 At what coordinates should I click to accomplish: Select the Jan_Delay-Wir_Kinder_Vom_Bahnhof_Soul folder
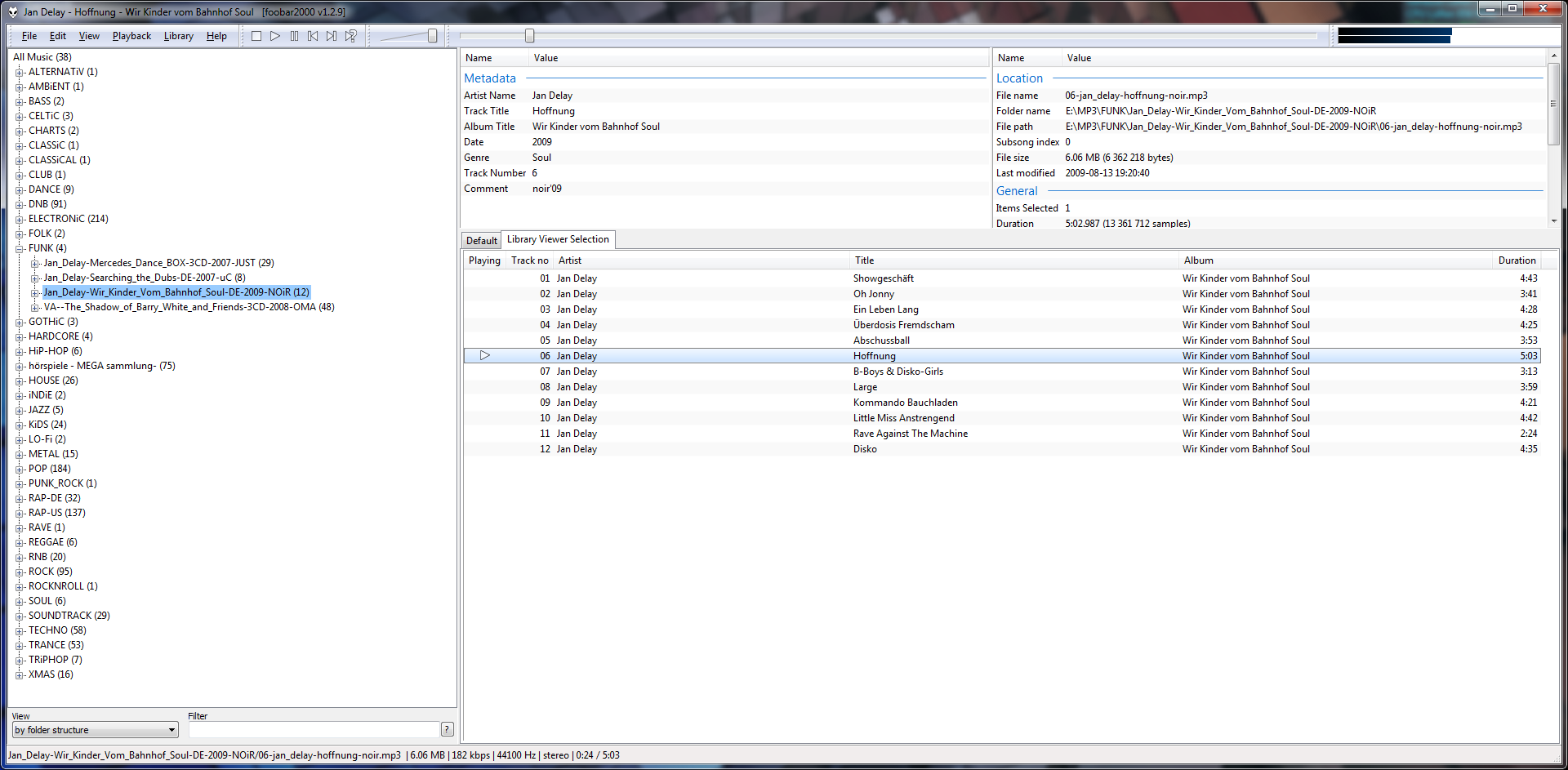coord(176,292)
